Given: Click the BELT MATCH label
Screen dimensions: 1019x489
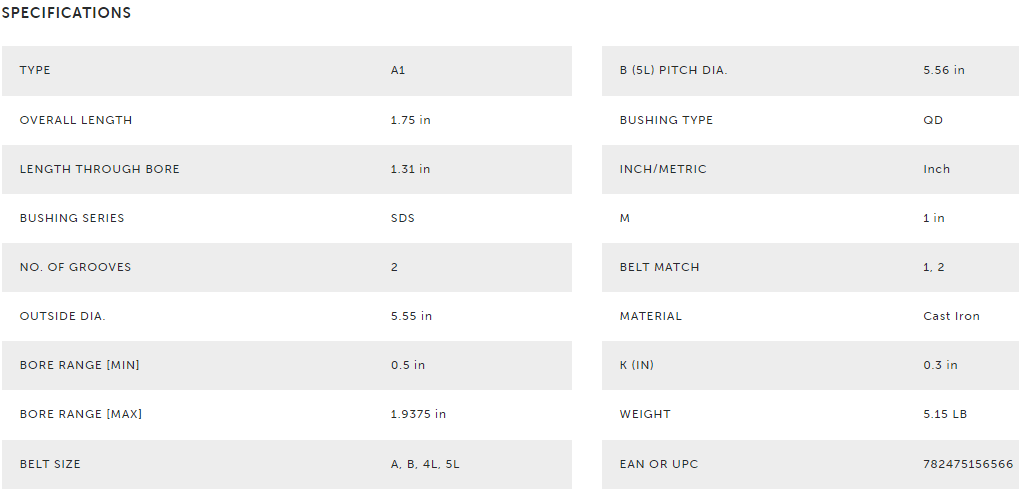Looking at the screenshot, I should pos(660,267).
